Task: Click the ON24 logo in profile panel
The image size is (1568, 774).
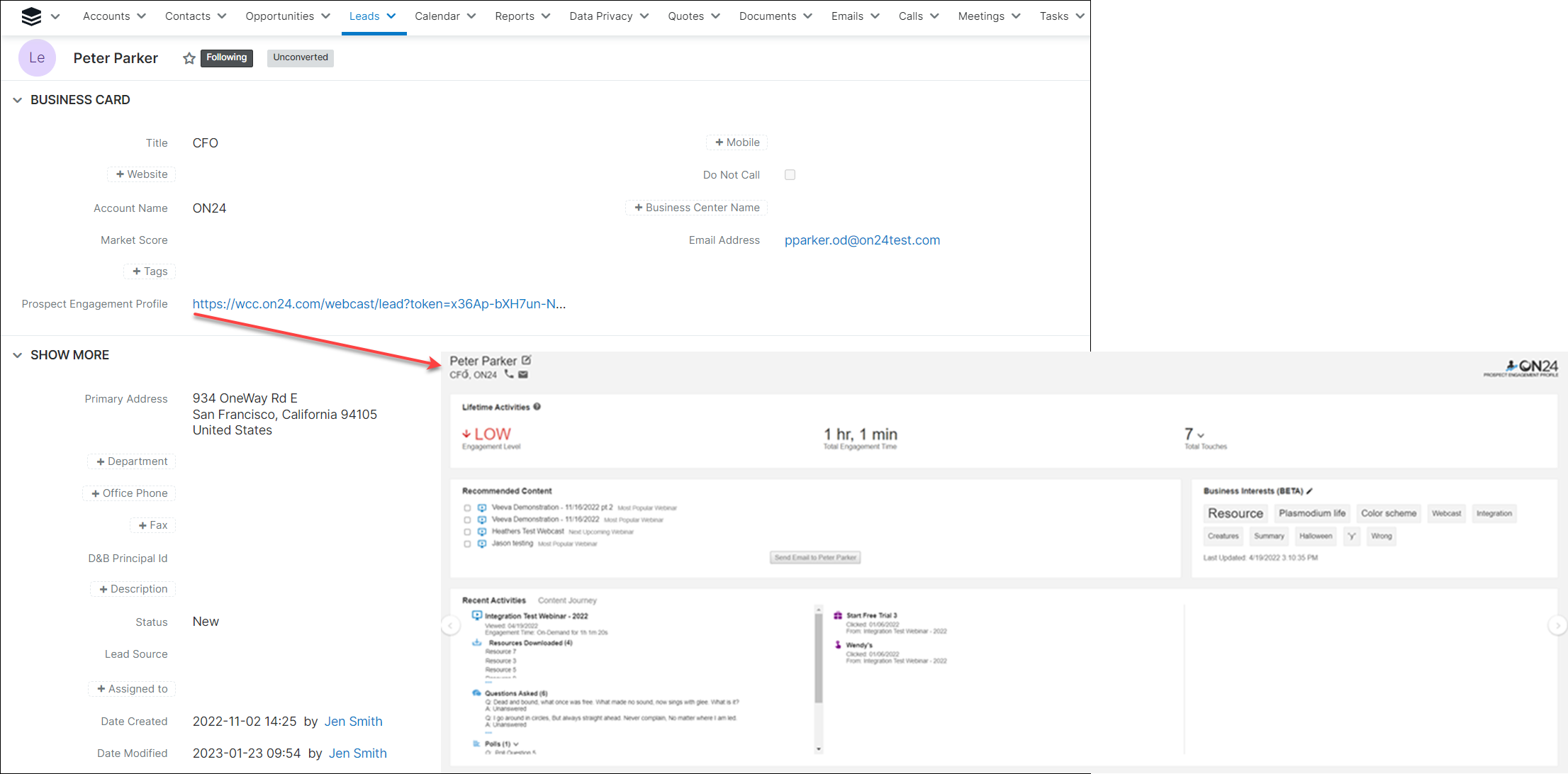Action: point(1521,367)
